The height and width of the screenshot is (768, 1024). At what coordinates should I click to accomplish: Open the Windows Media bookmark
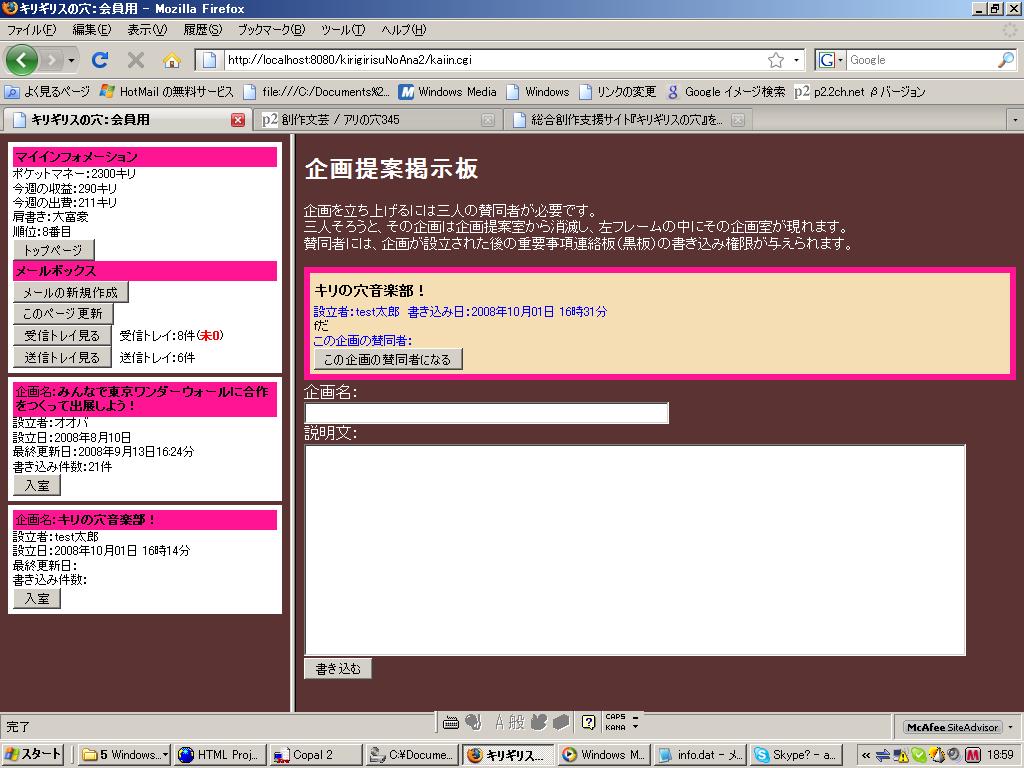coord(448,92)
